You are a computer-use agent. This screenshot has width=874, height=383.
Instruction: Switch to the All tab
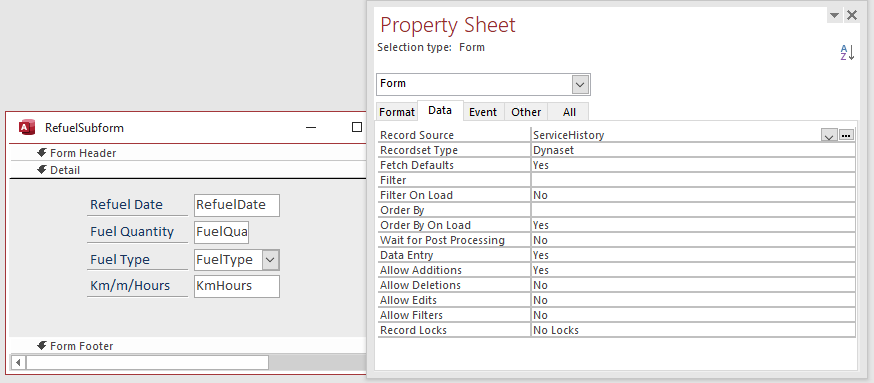569,112
